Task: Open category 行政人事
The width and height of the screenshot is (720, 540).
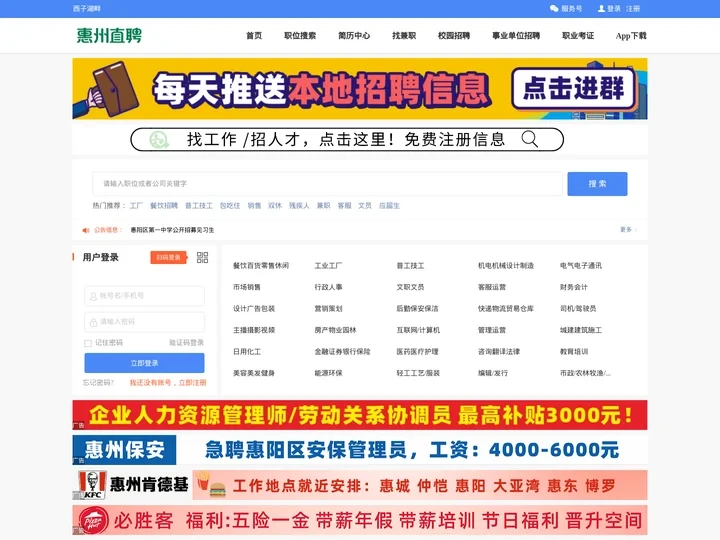Action: [328, 287]
